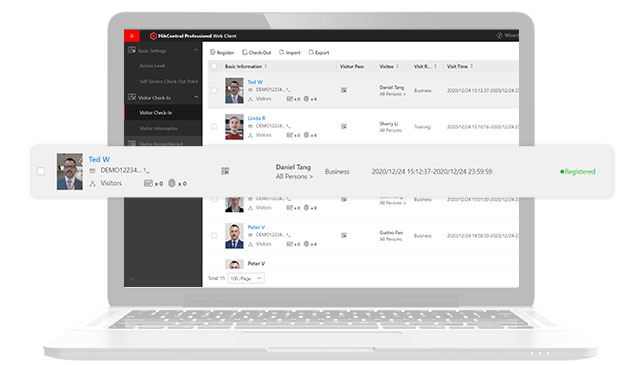Click the fingerprint icon in Linda R's row
The height and width of the screenshot is (365, 642).
point(306,135)
